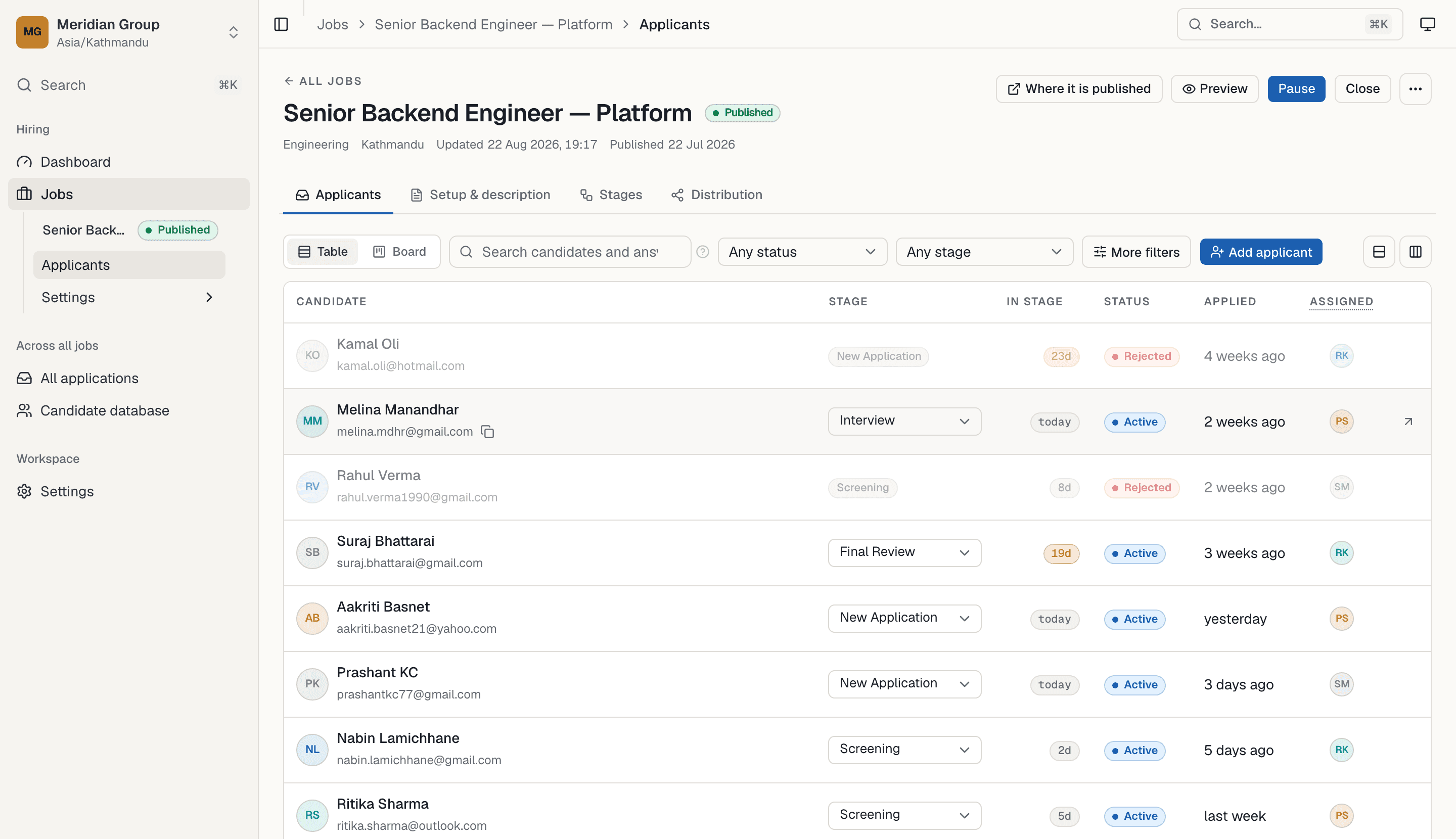This screenshot has height=839, width=1456.
Task: Click Prashant KC's assigned SM avatar
Action: tap(1341, 684)
